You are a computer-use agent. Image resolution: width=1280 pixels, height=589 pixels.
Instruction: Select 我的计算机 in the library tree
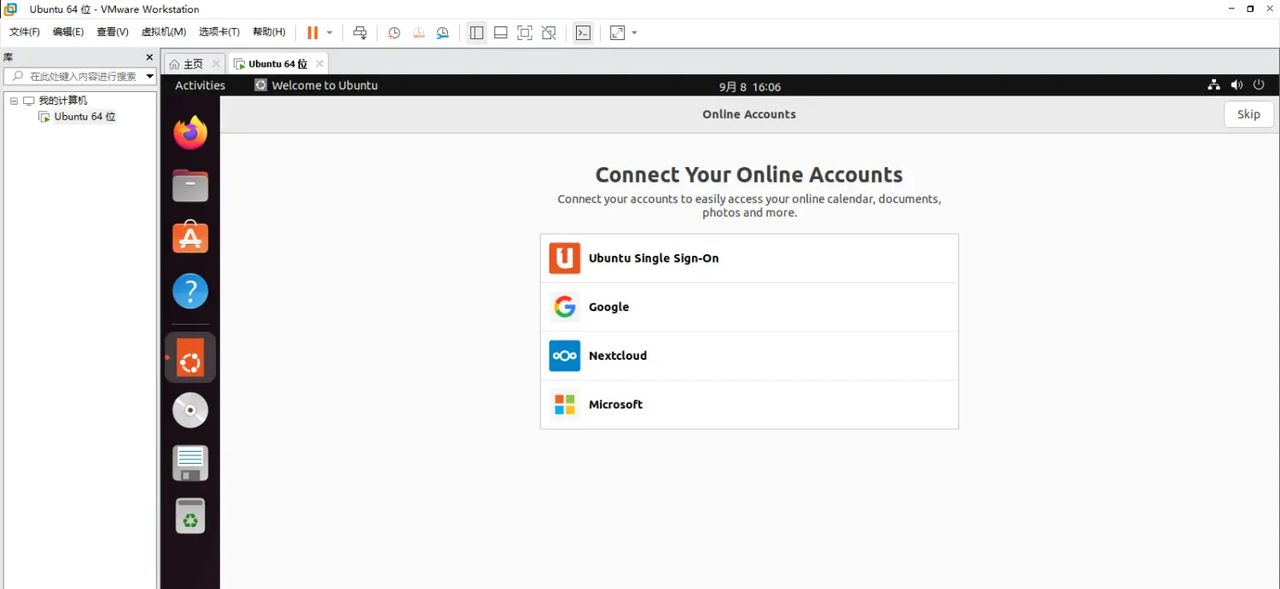pyautogui.click(x=62, y=101)
